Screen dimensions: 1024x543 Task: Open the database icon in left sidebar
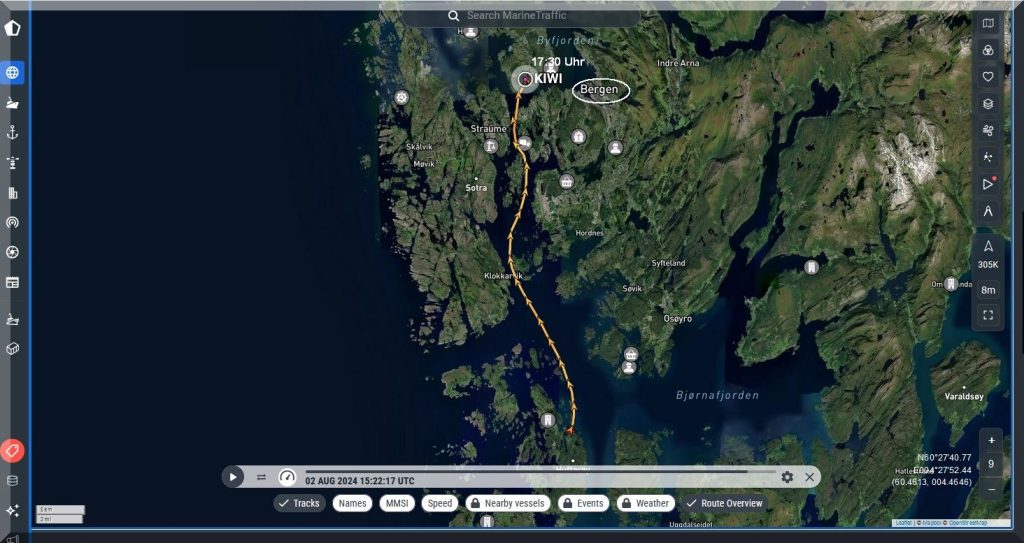pyautogui.click(x=13, y=480)
